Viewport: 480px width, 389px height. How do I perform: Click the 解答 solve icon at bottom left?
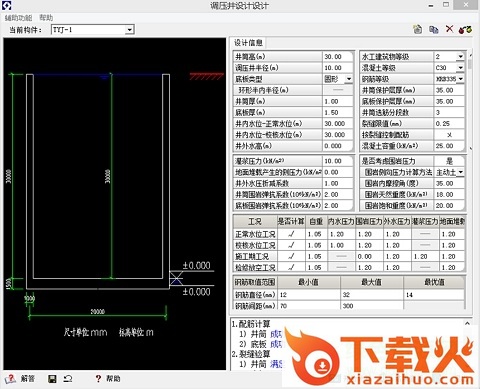click(x=10, y=379)
